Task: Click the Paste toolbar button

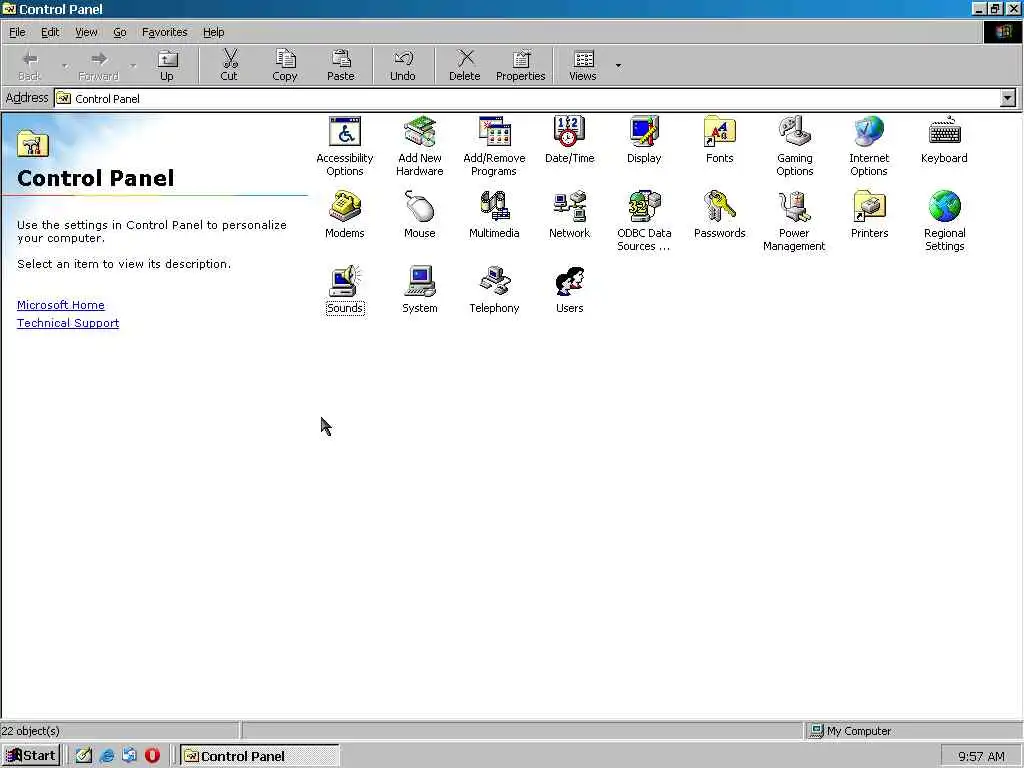Action: (x=341, y=65)
